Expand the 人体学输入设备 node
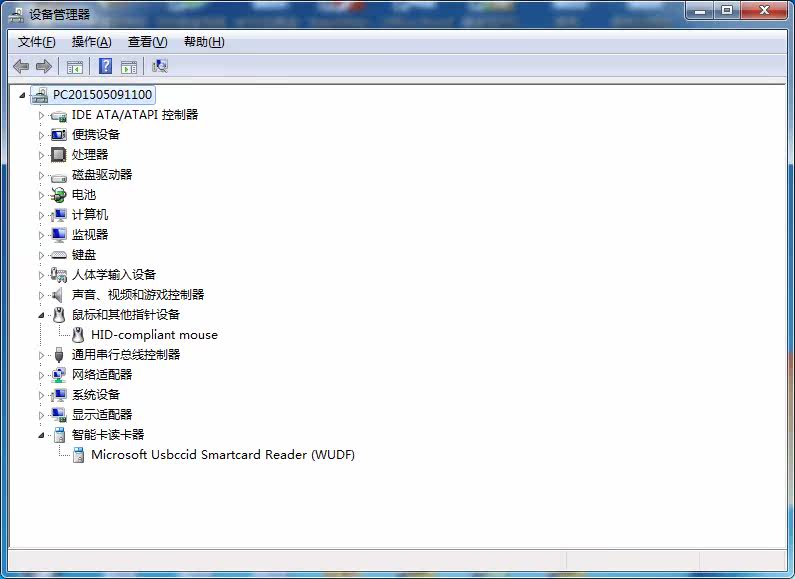795x579 pixels. 41,275
